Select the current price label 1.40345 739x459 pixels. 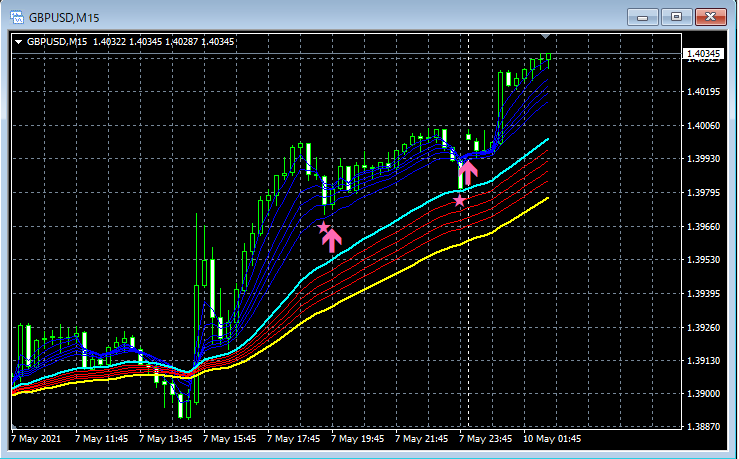pos(703,53)
